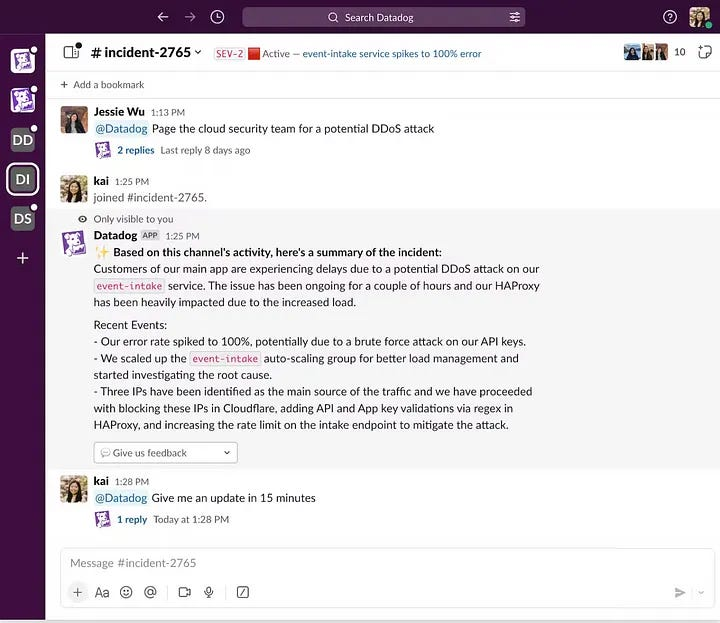Click the APP badge
Screen dimensions: 720x623
point(150,235)
